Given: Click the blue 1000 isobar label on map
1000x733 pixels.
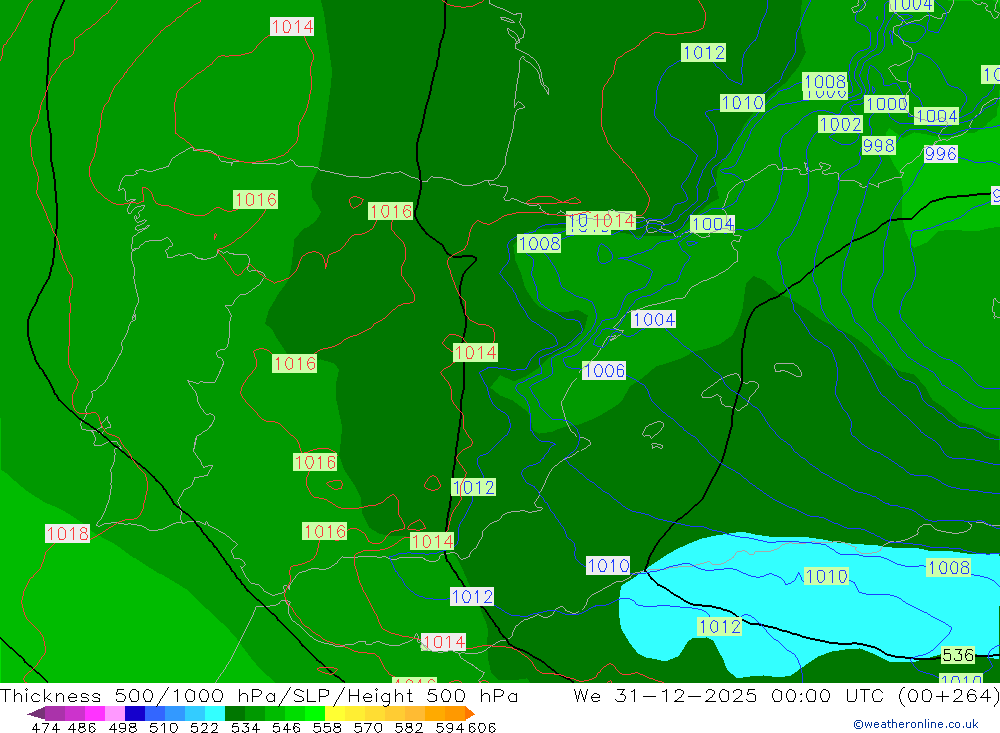Looking at the screenshot, I should coord(886,104).
